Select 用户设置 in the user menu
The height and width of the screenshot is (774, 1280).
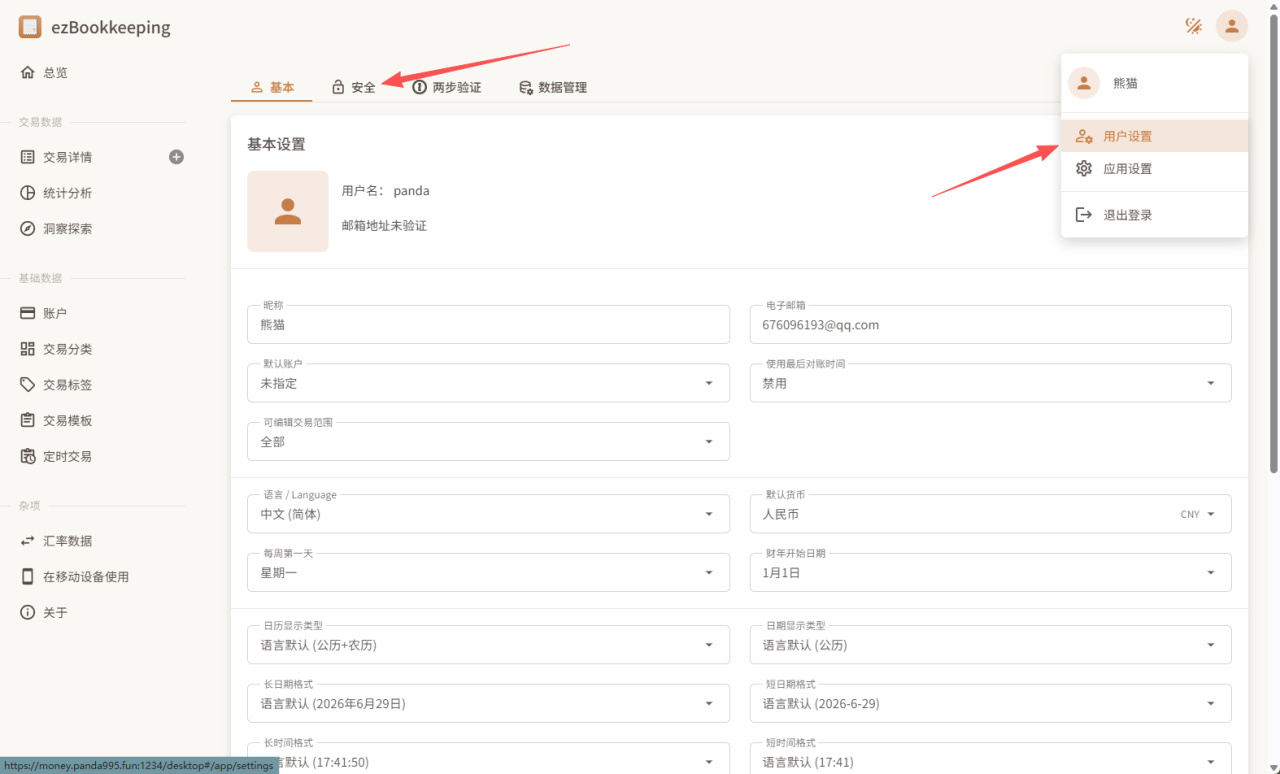click(x=1154, y=137)
